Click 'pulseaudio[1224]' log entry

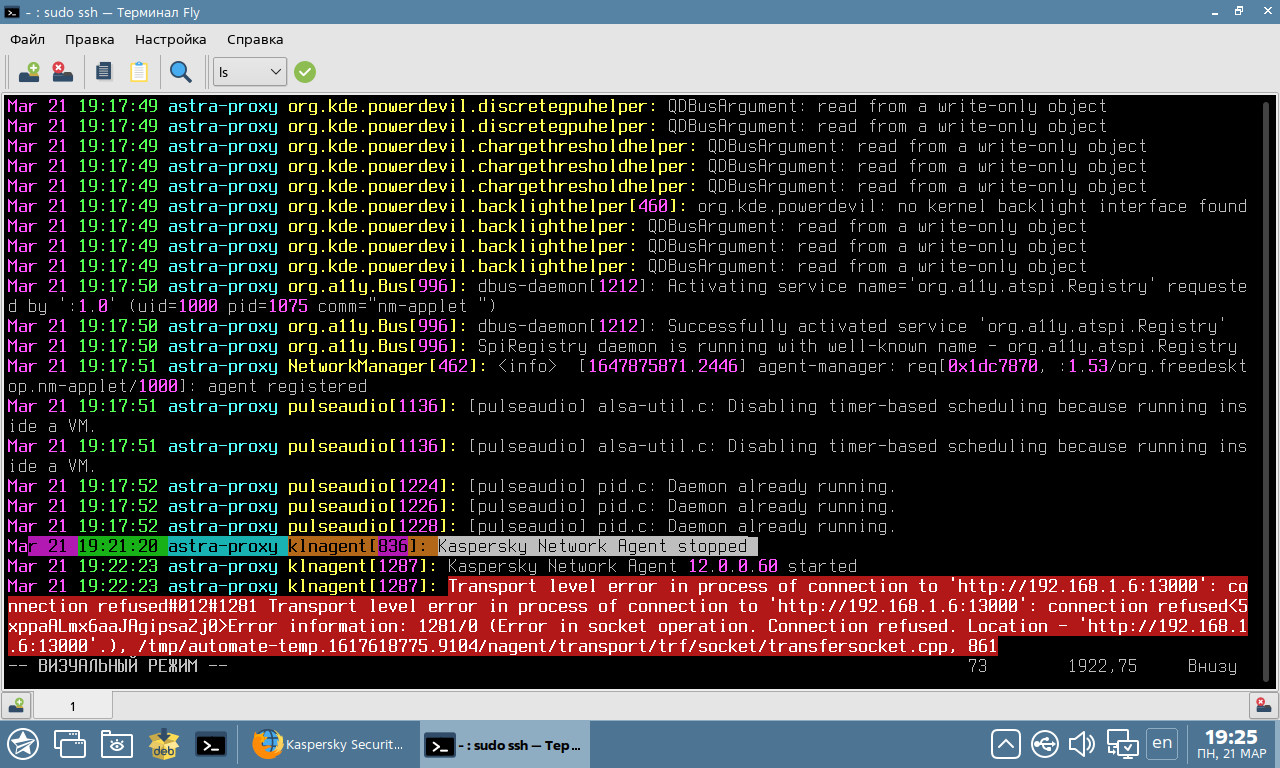(368, 486)
